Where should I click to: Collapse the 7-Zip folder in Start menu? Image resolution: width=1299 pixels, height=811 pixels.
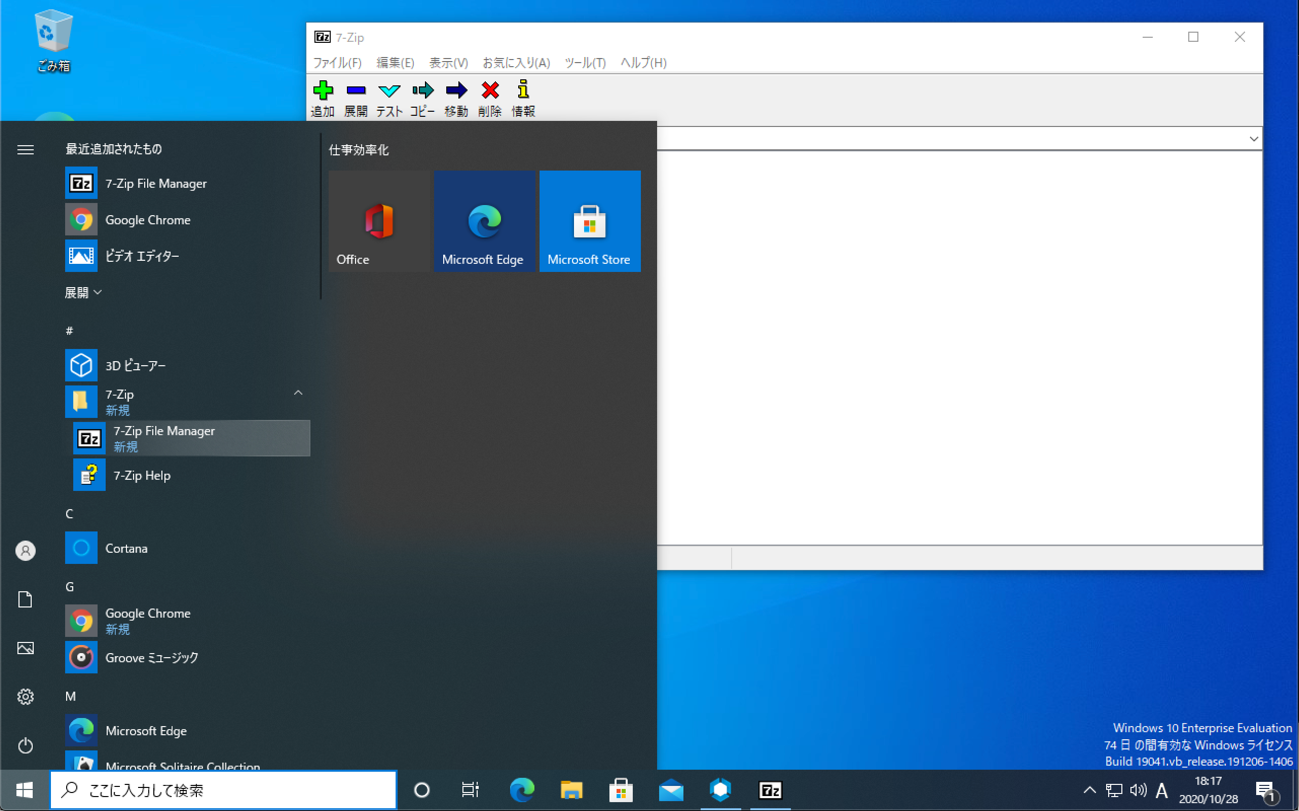coord(187,401)
